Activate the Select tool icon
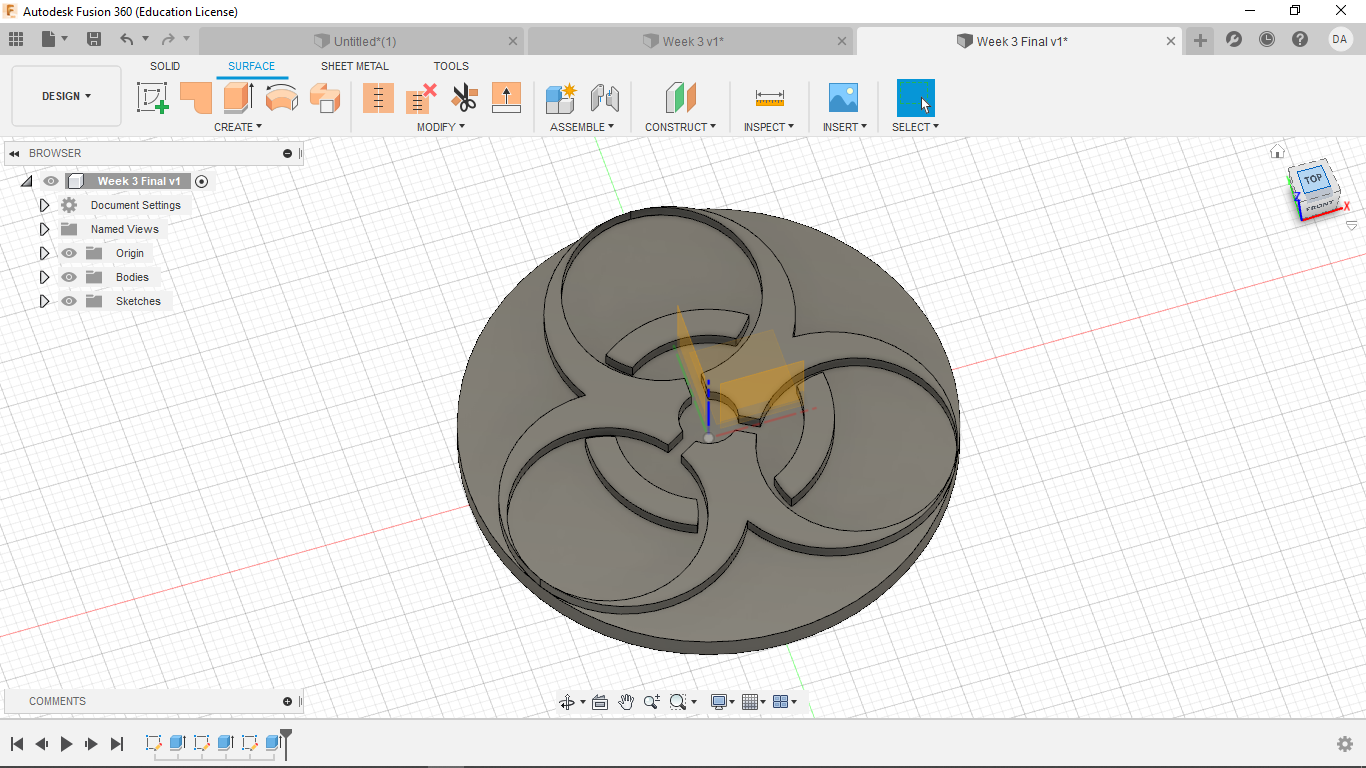This screenshot has height=768, width=1366. click(915, 97)
